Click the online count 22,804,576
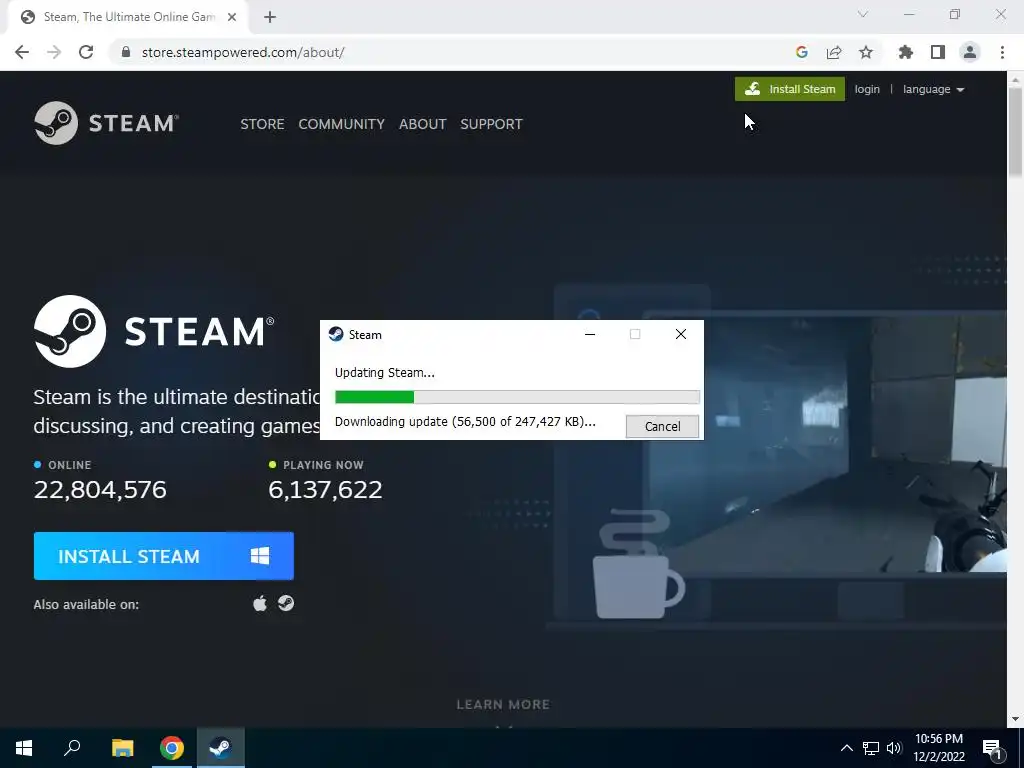This screenshot has height=768, width=1024. (x=100, y=489)
